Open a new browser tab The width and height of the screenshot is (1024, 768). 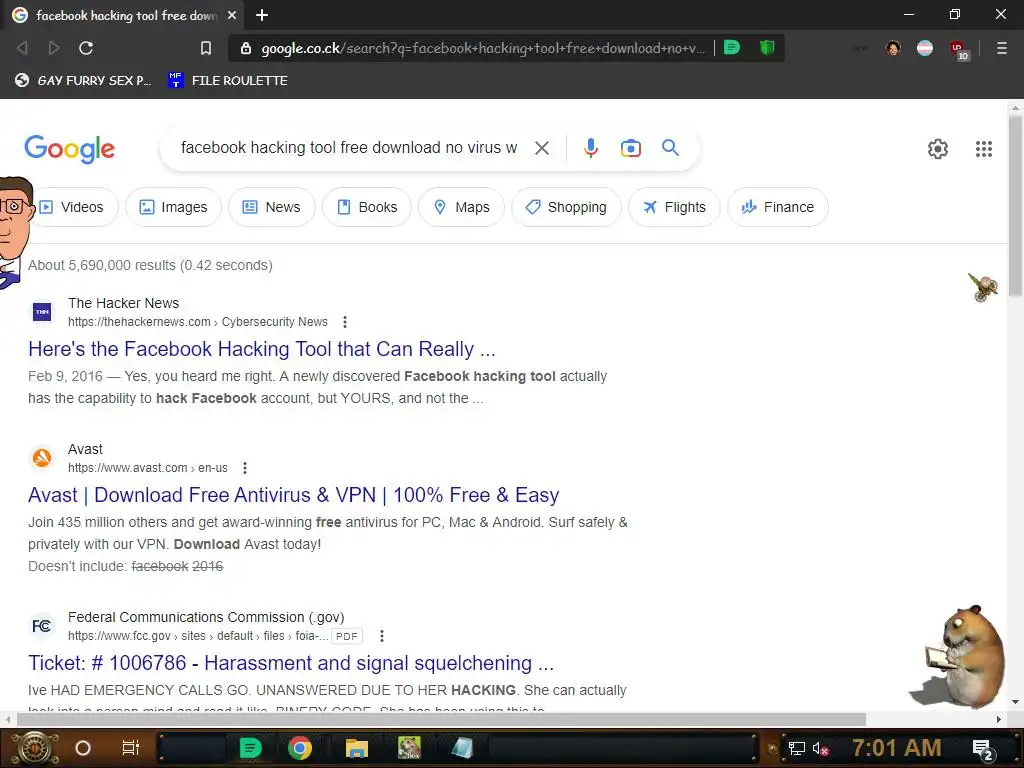click(x=262, y=15)
